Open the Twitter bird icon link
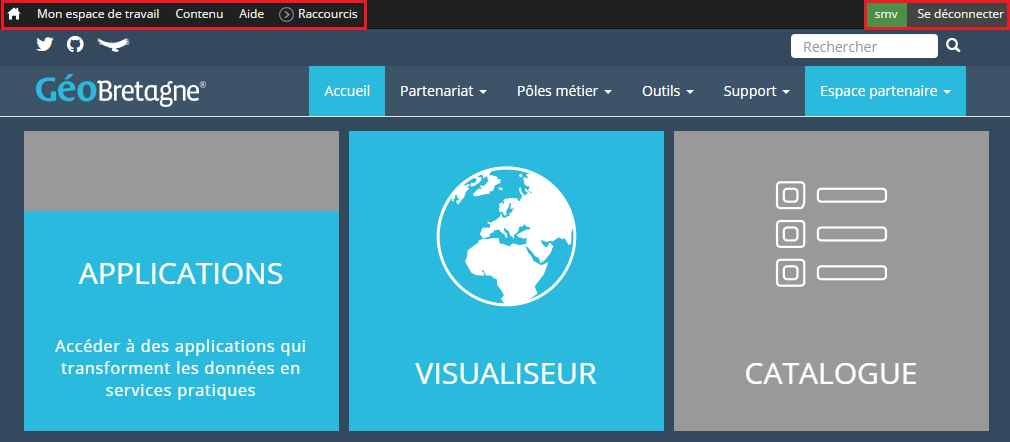The image size is (1010, 442). click(44, 44)
